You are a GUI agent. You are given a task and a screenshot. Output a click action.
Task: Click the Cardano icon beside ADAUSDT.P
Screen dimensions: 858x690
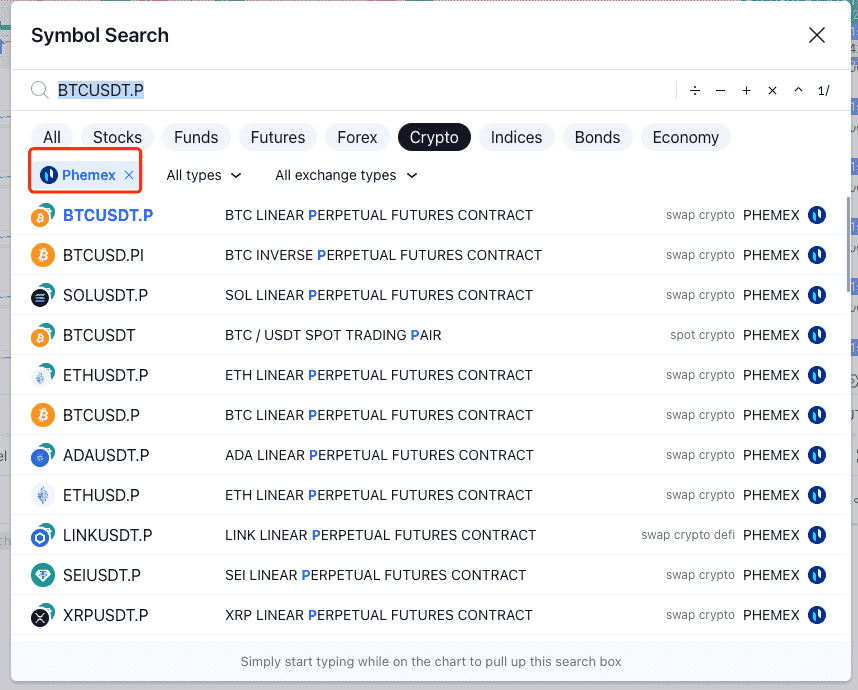43,455
